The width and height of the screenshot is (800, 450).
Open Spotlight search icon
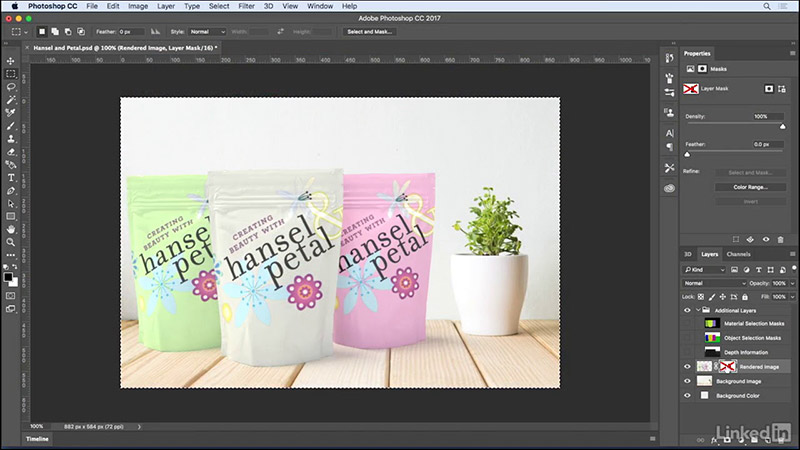(x=767, y=6)
